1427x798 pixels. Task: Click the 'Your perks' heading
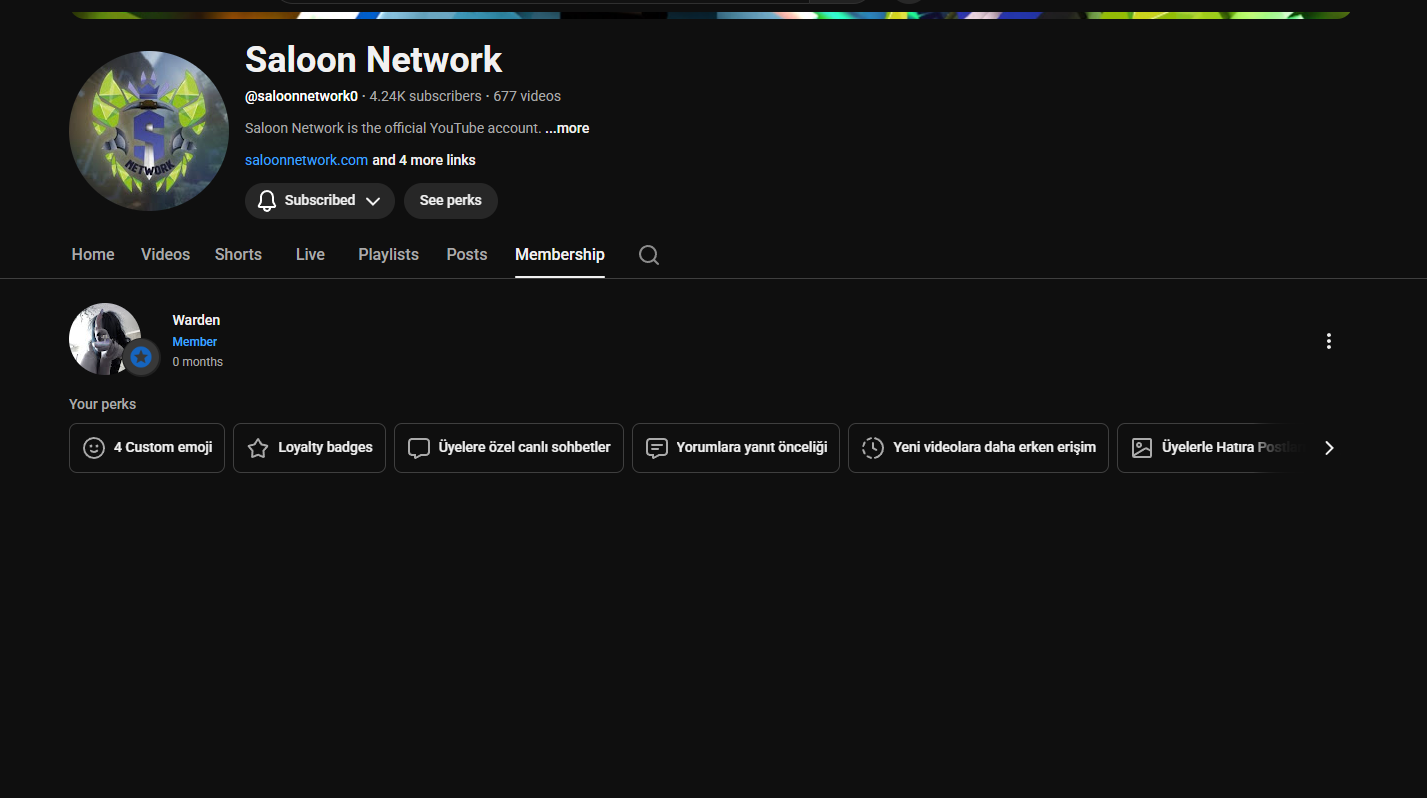[102, 404]
